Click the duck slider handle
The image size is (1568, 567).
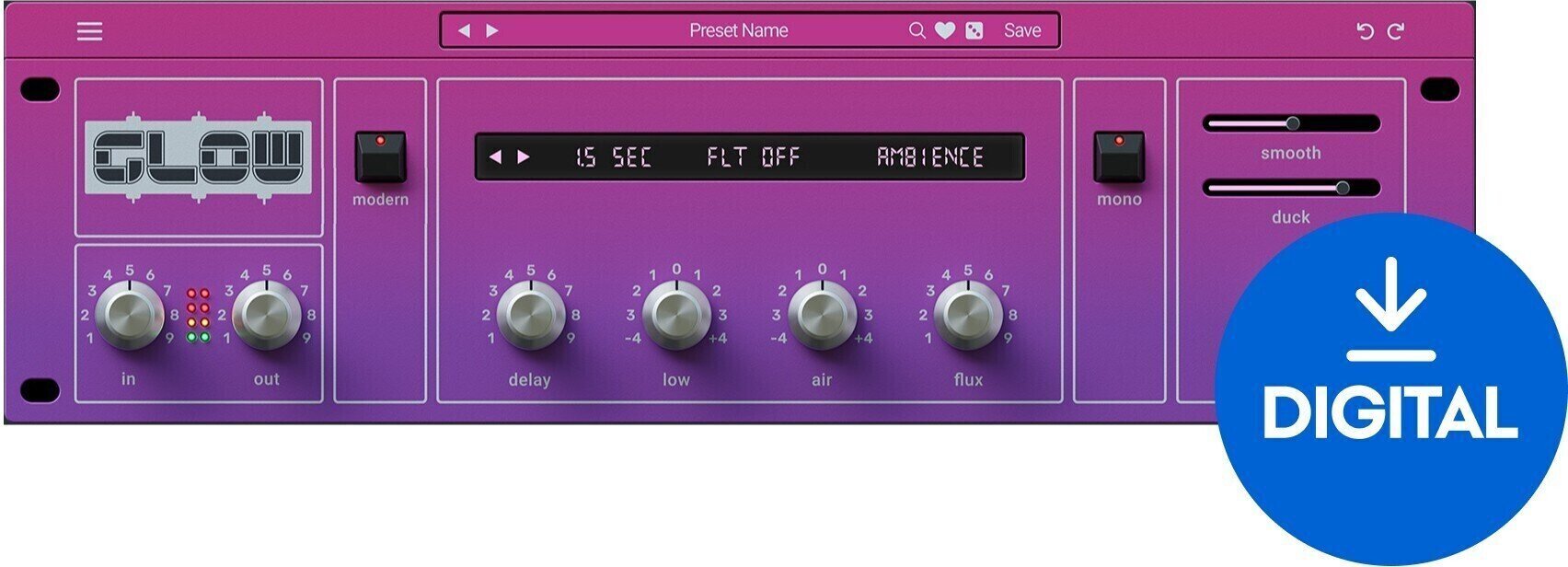(1343, 188)
